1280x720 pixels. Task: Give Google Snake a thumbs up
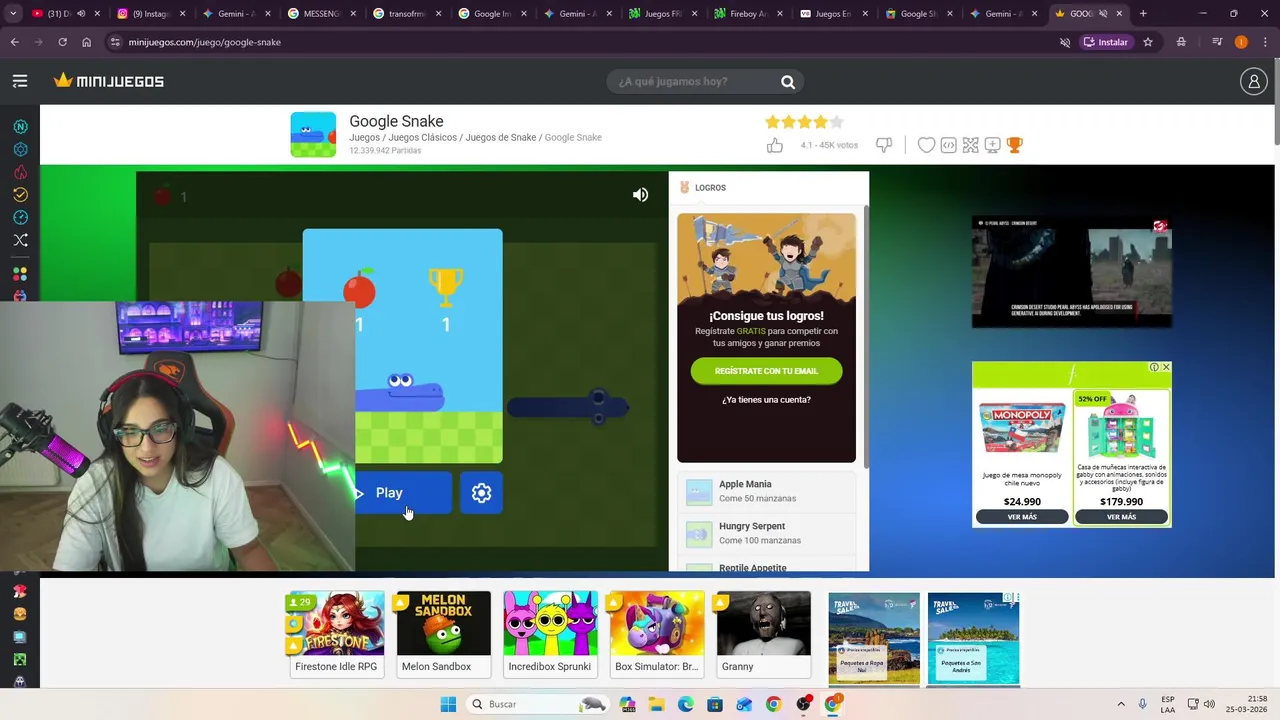click(x=775, y=145)
